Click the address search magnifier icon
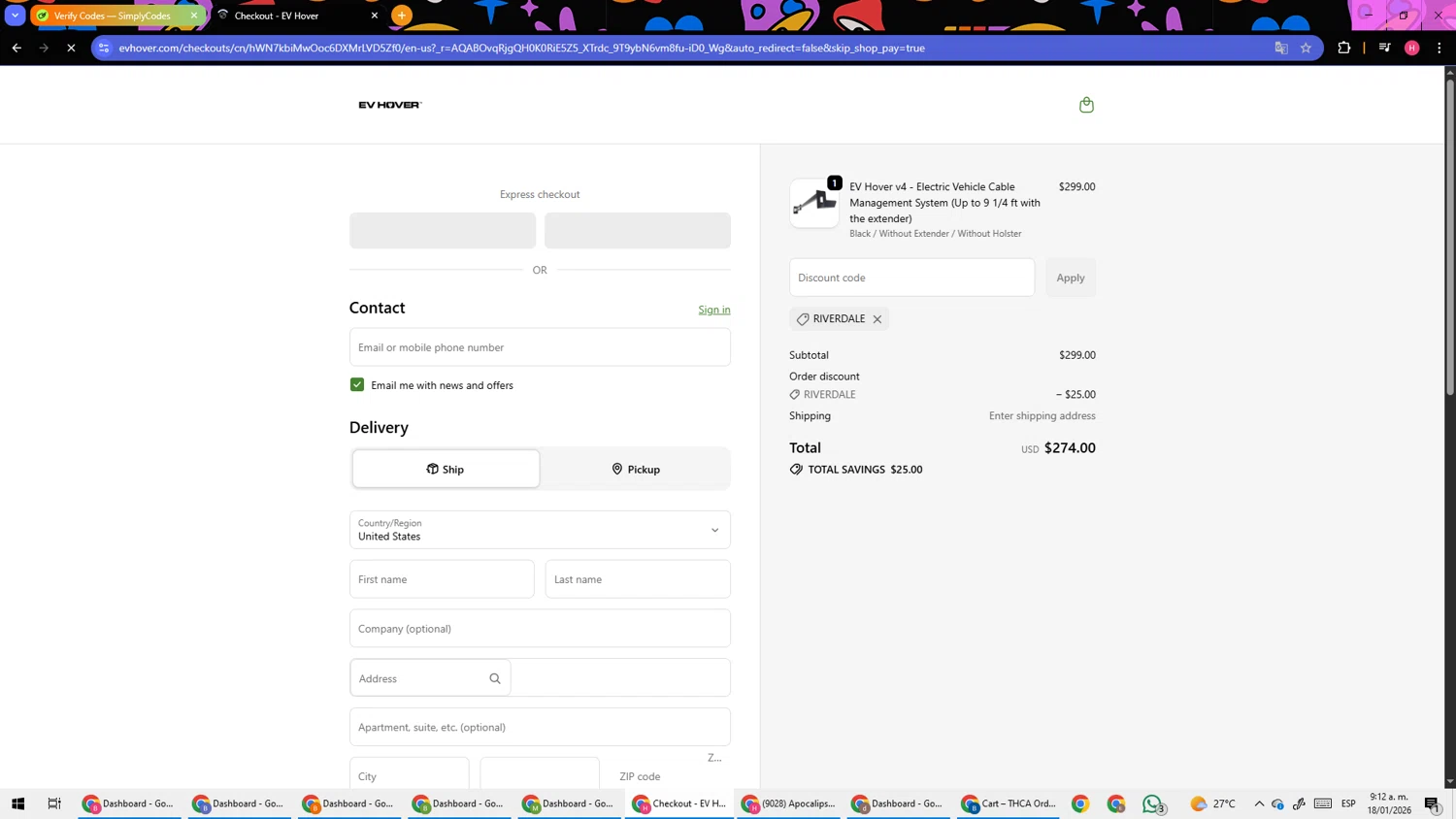 point(495,678)
